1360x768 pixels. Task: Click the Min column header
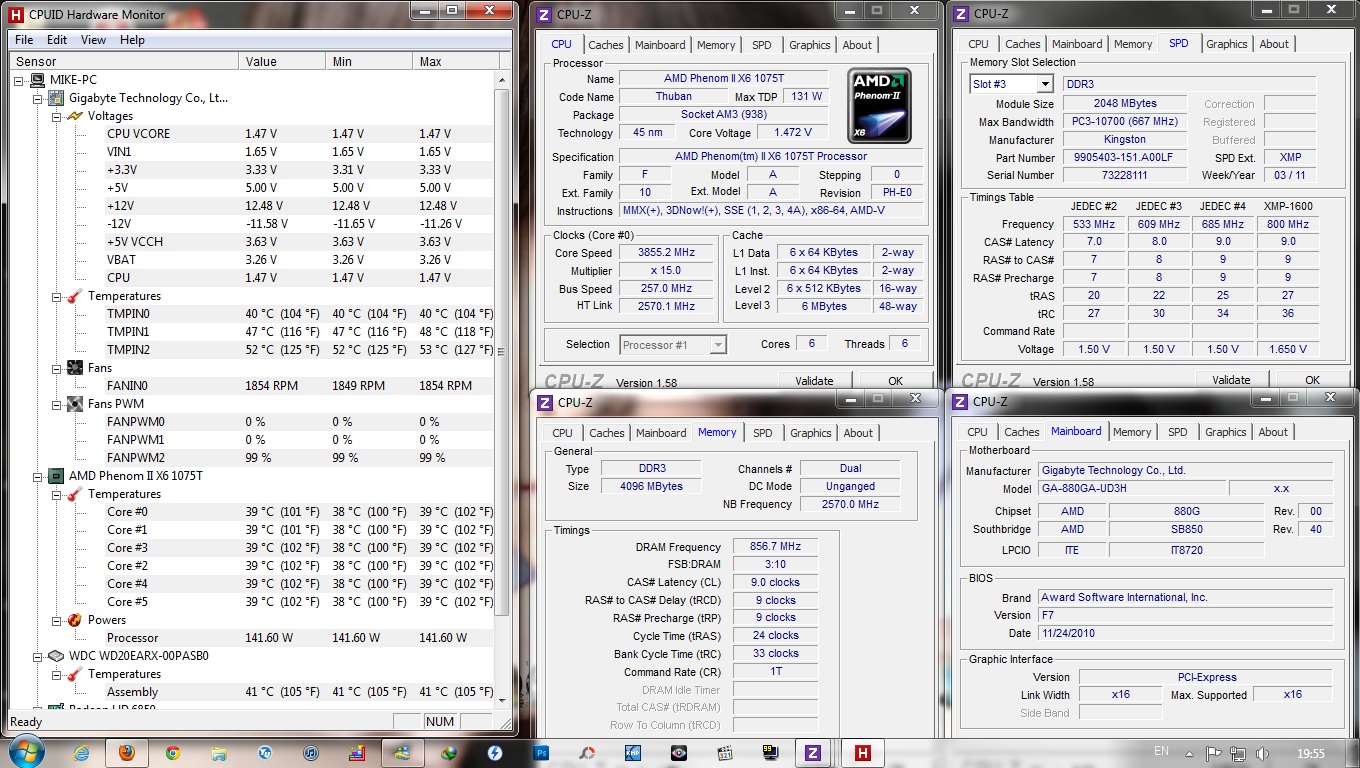pos(369,62)
